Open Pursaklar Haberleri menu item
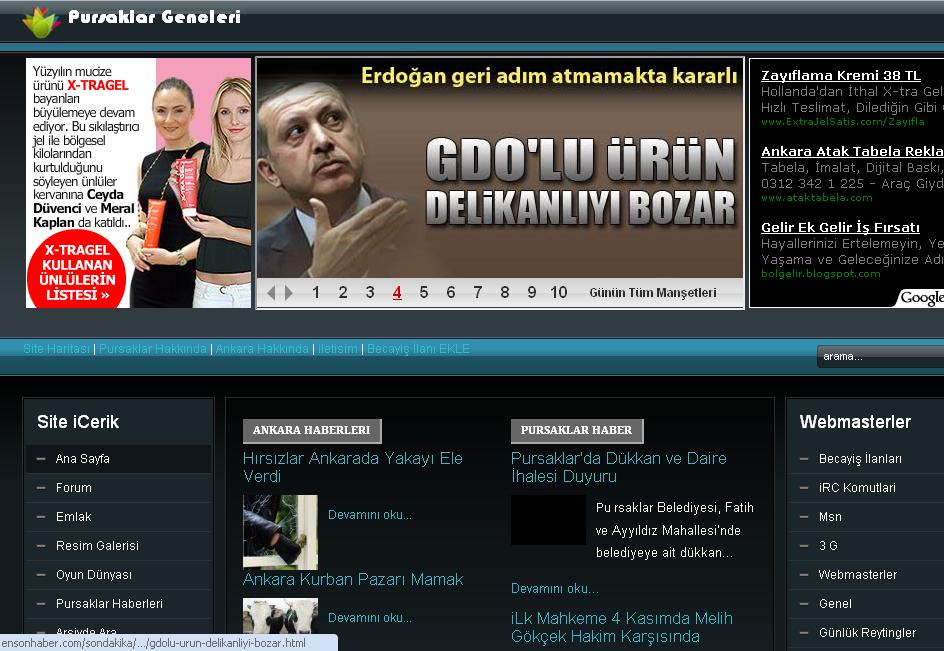 point(119,603)
